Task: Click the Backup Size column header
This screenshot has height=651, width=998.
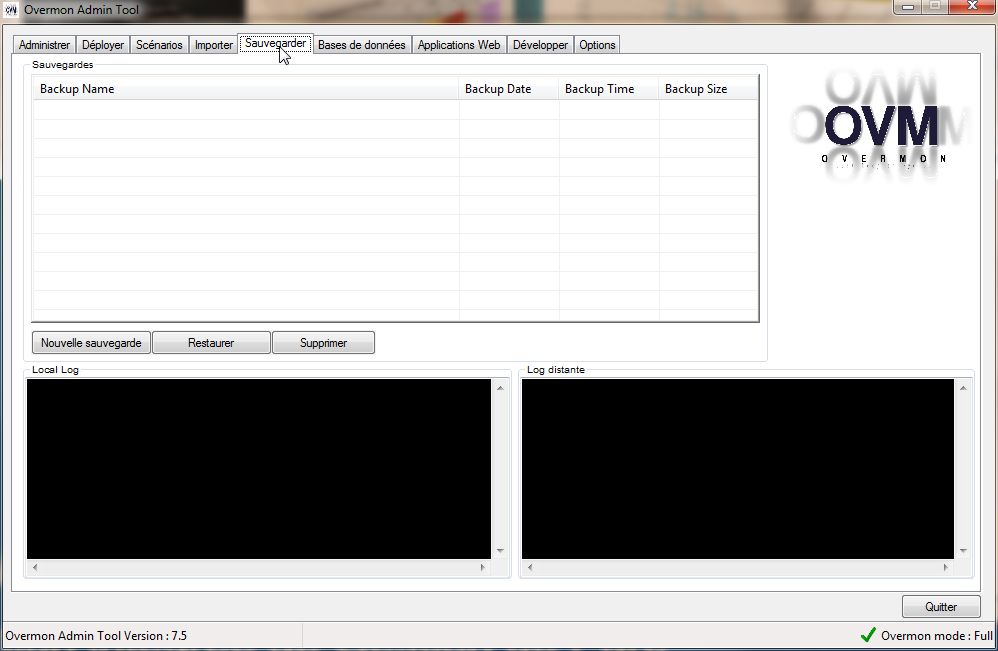Action: [707, 89]
